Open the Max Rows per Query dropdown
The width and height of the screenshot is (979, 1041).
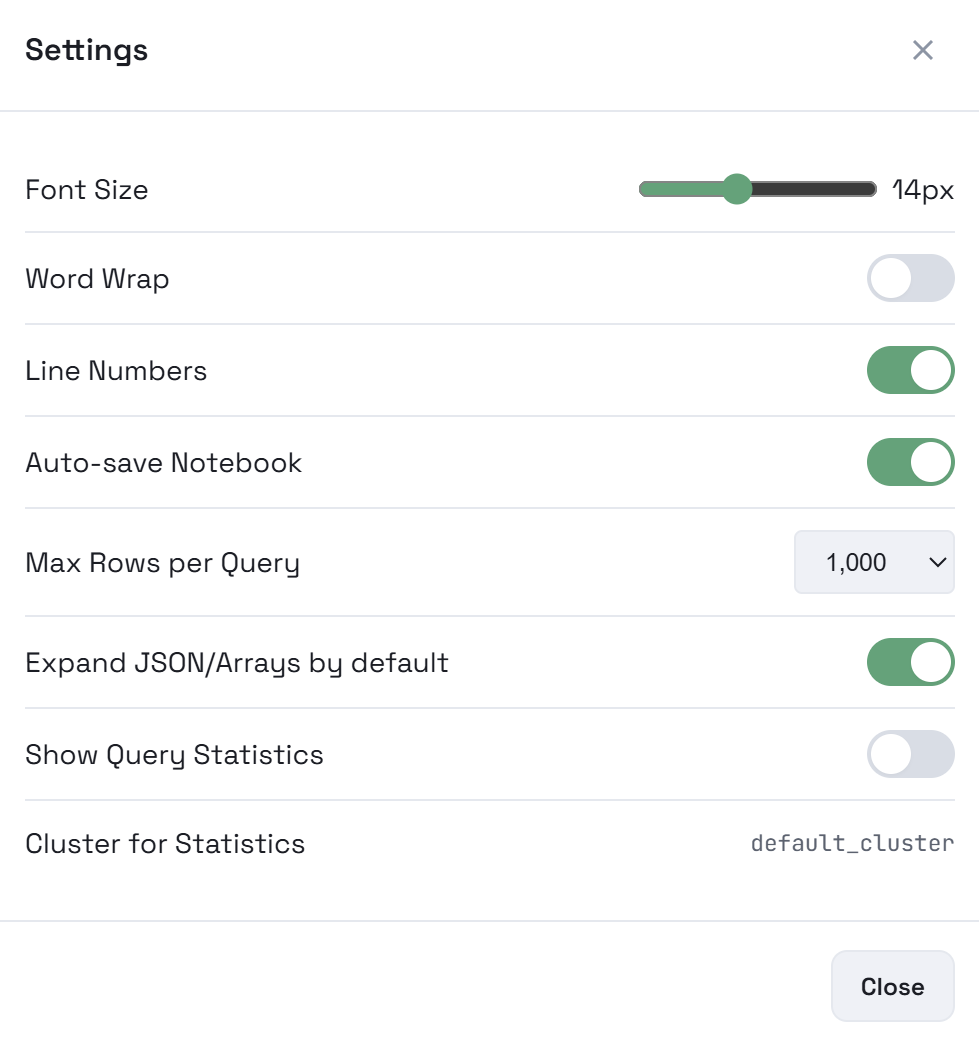[x=874, y=563]
